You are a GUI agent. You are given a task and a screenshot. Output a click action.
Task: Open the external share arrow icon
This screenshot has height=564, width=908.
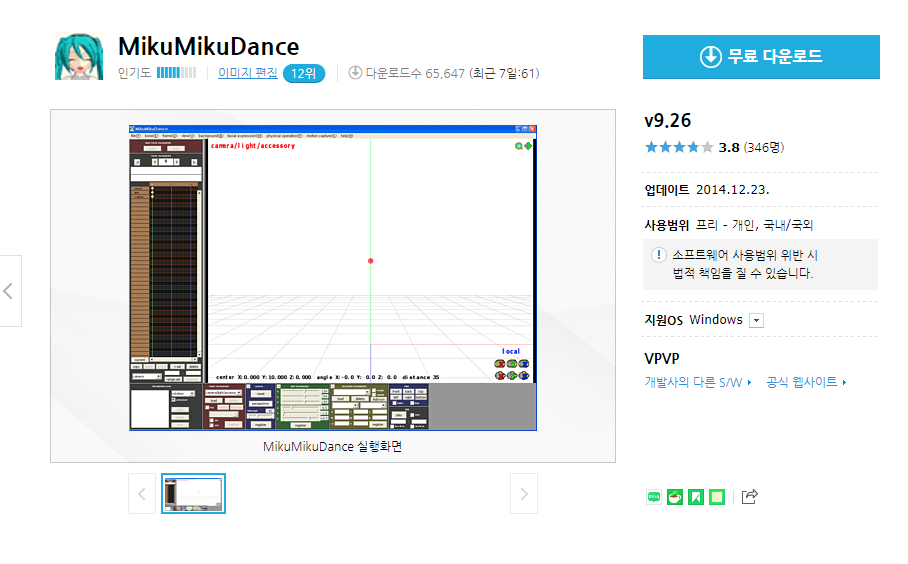(749, 497)
